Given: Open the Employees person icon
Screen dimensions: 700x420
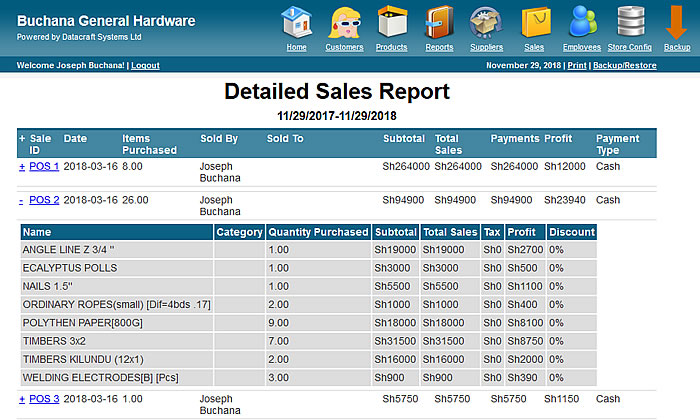Looking at the screenshot, I should pyautogui.click(x=581, y=22).
